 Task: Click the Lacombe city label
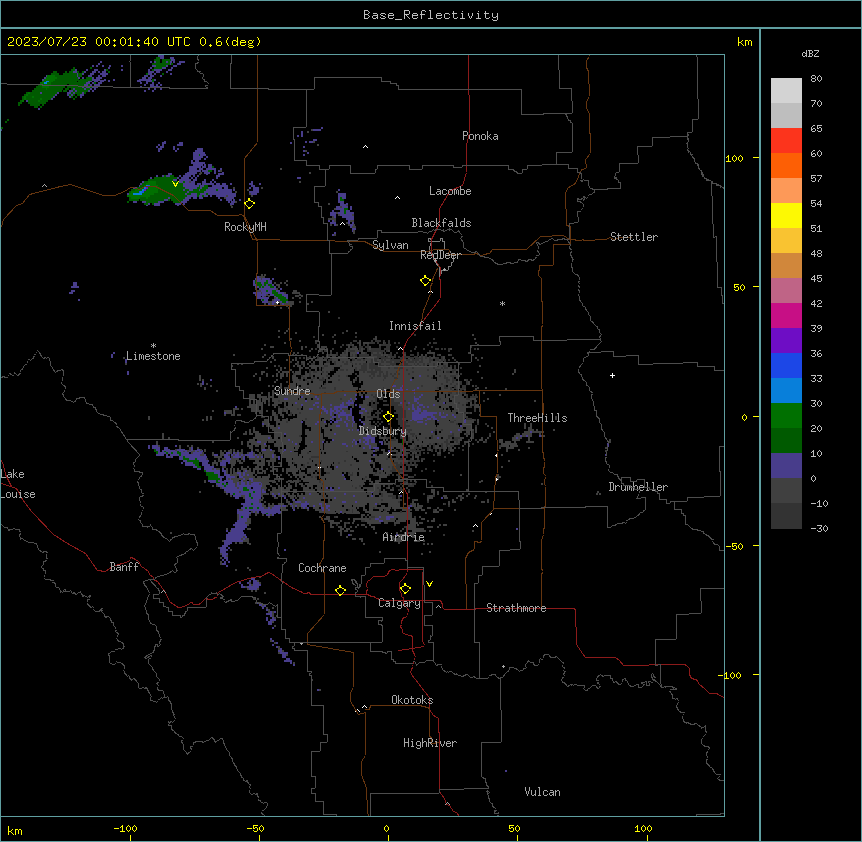[x=450, y=191]
